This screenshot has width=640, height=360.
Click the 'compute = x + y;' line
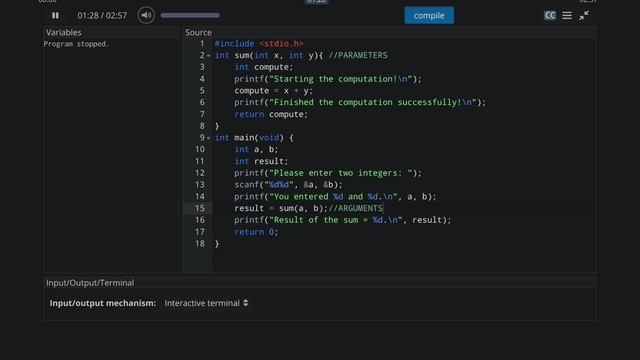(273, 91)
